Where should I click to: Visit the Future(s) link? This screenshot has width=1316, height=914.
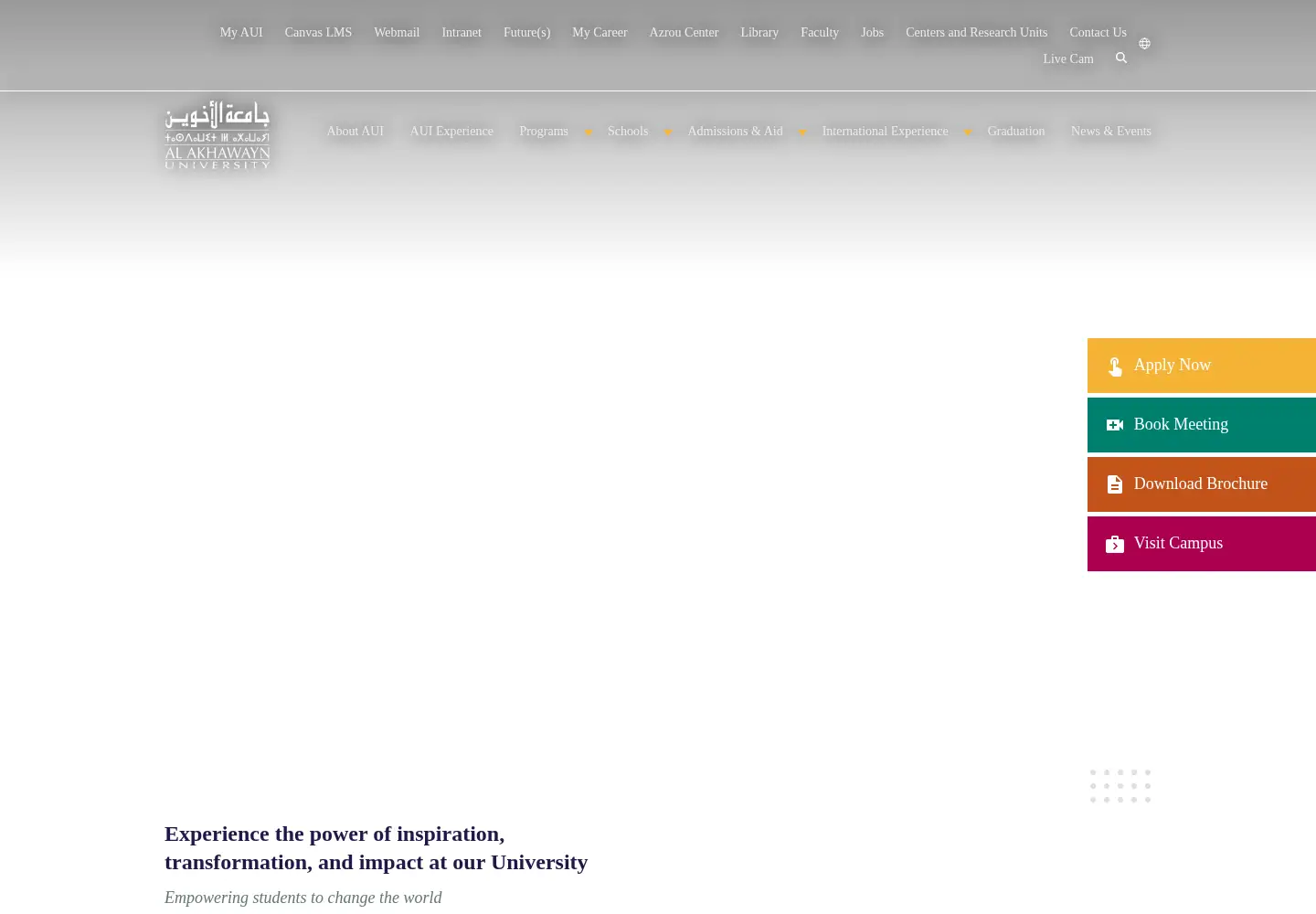click(527, 33)
